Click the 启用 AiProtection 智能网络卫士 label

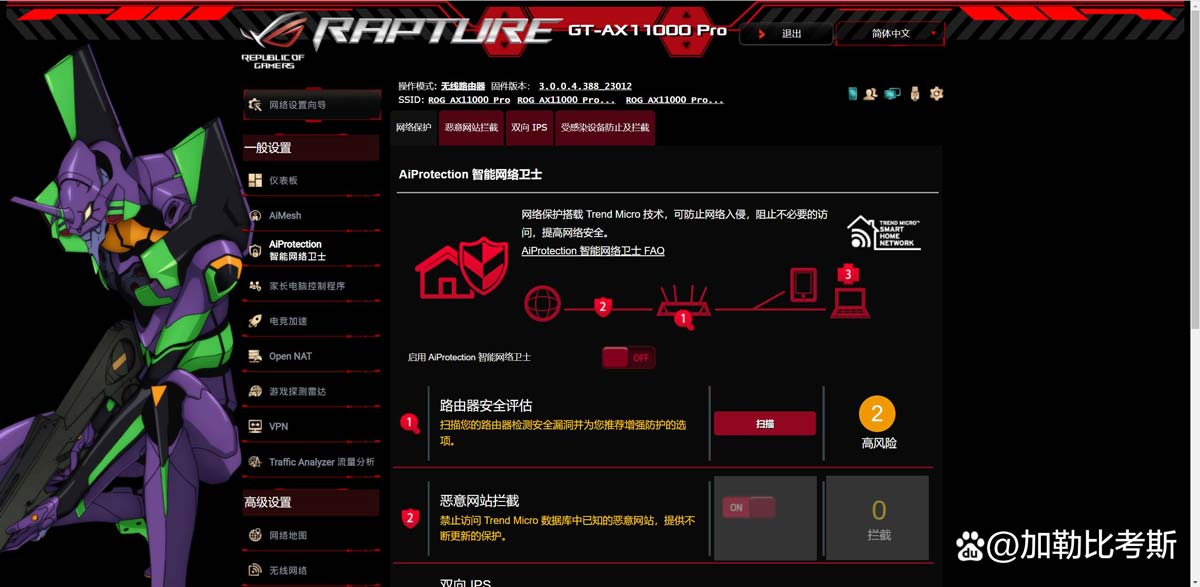[469, 357]
